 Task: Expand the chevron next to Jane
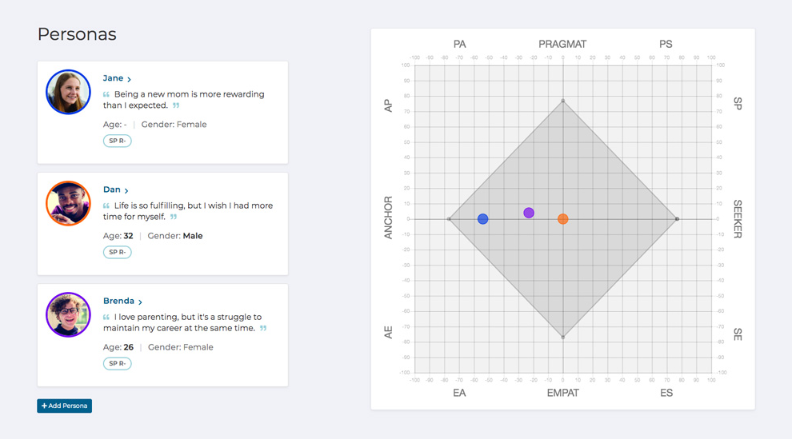tap(129, 79)
